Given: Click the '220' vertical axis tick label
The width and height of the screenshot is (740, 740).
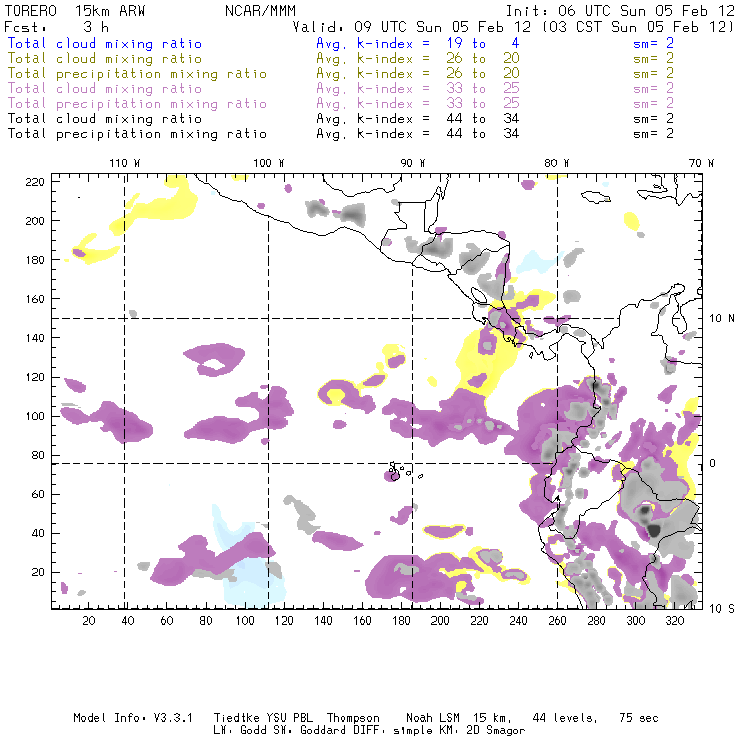Looking at the screenshot, I should pyautogui.click(x=35, y=182).
